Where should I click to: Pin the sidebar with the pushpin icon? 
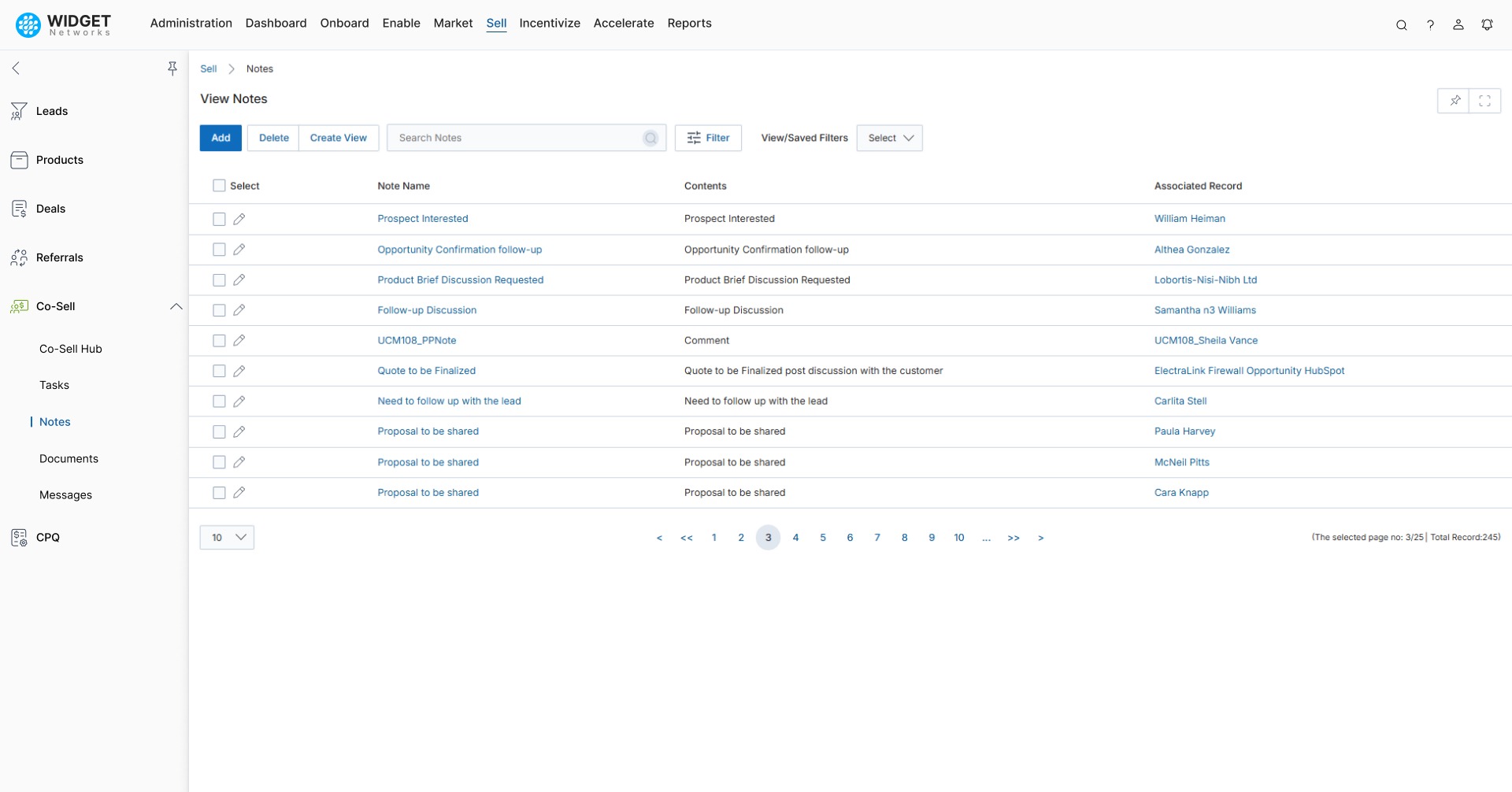coord(172,68)
